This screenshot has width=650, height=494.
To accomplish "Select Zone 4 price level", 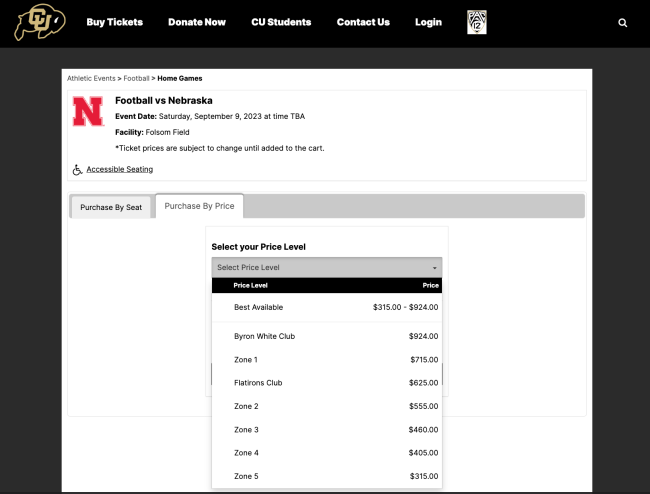I will (x=327, y=453).
